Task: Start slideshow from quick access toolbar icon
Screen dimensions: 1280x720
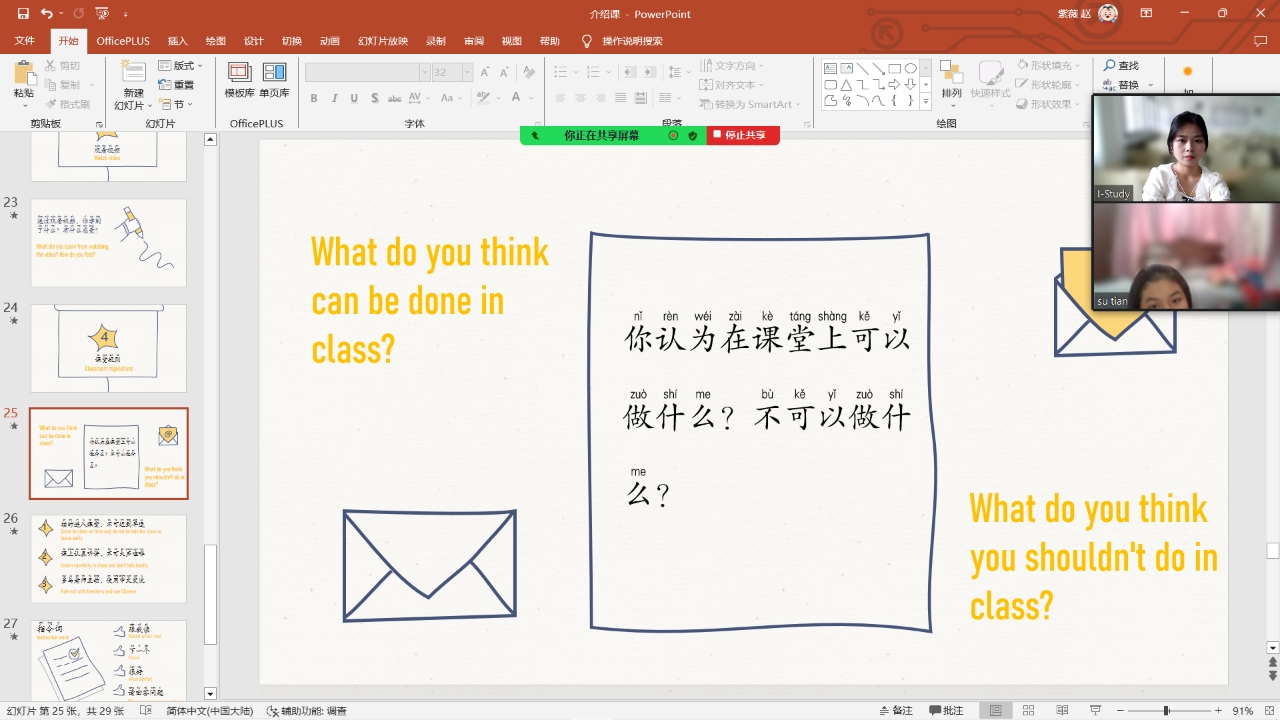Action: [101, 14]
